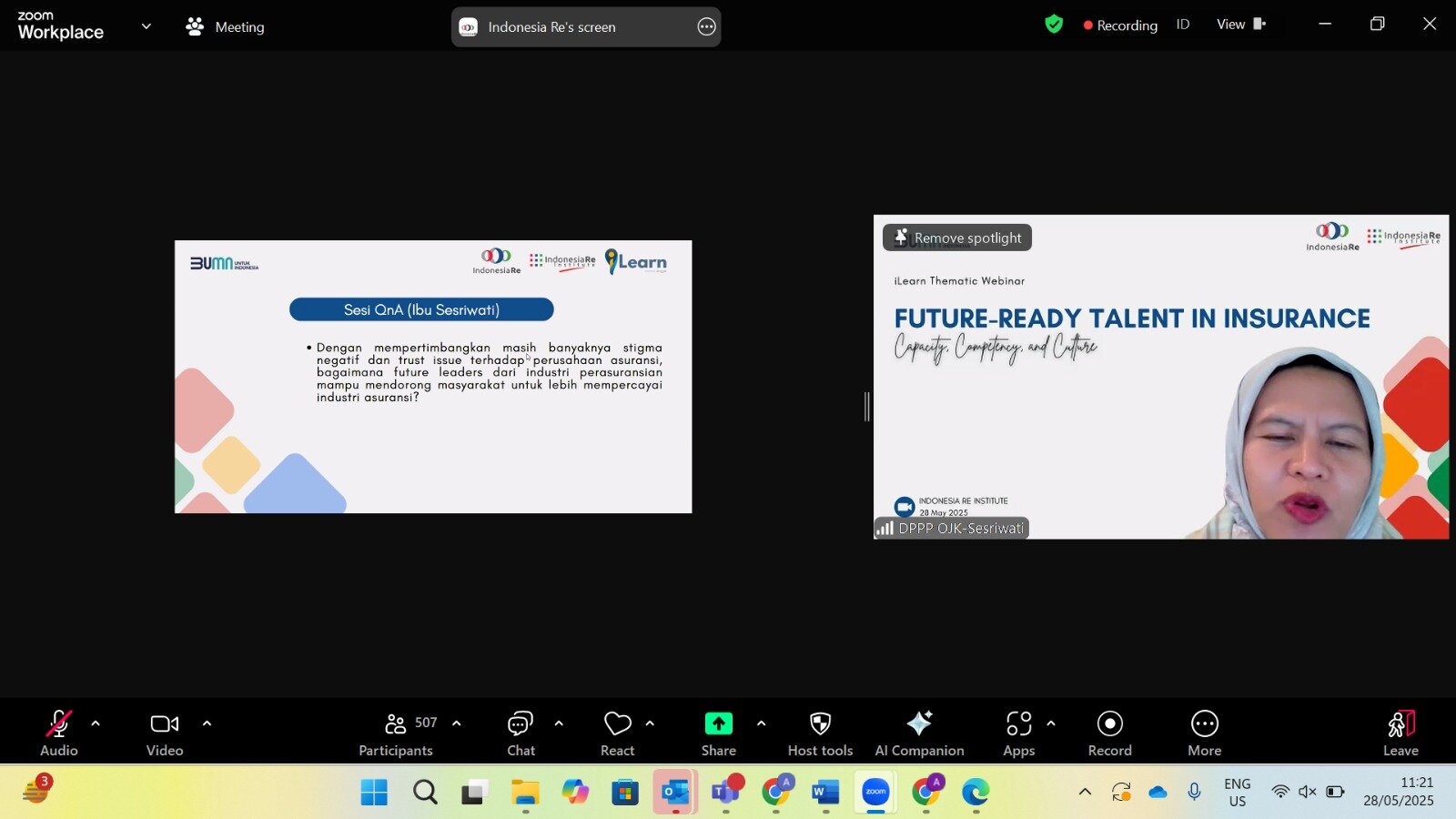1456x819 pixels.
Task: Open the Participants panel
Action: pos(397,733)
